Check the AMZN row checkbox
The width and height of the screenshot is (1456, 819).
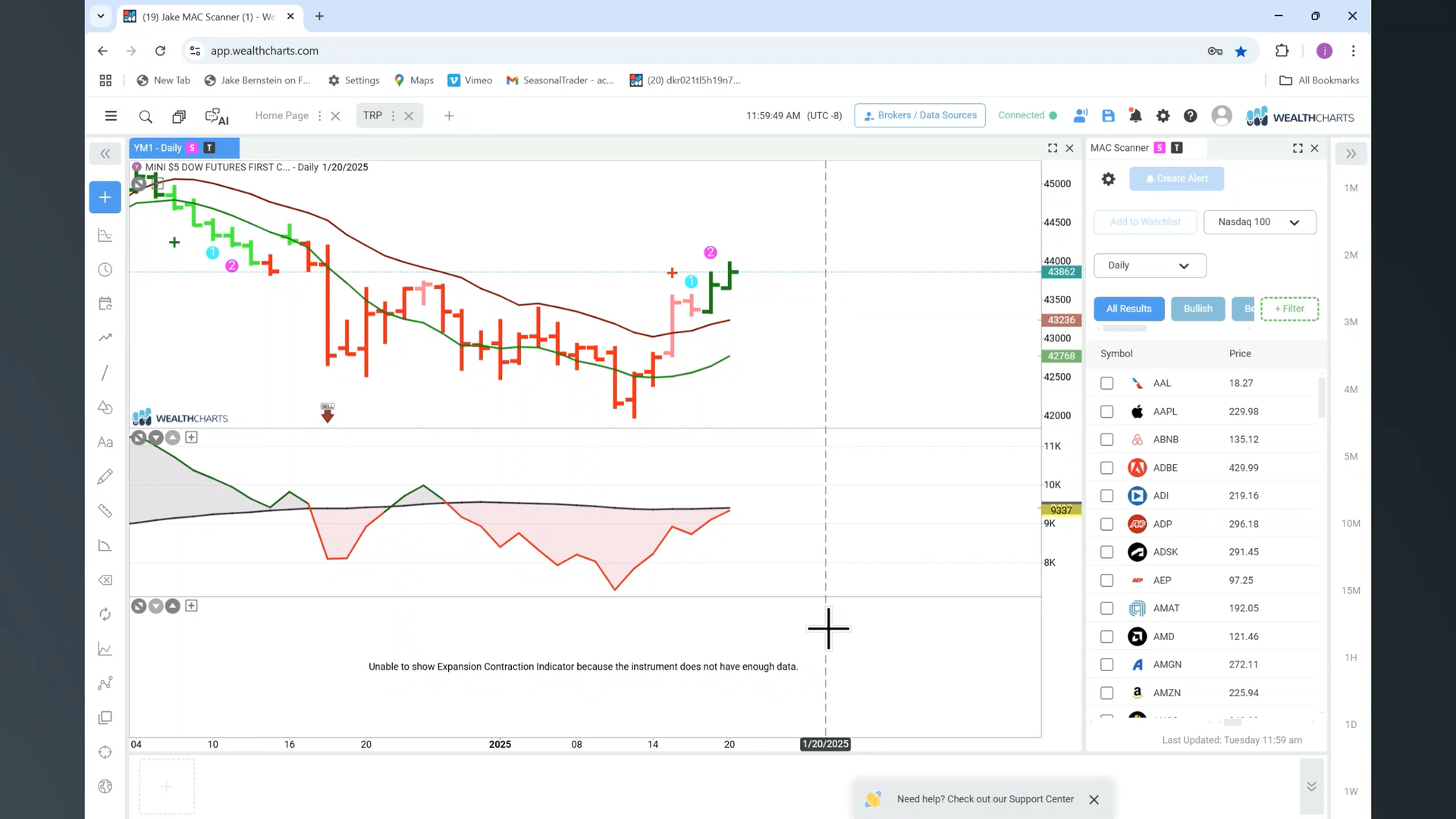click(x=1106, y=693)
